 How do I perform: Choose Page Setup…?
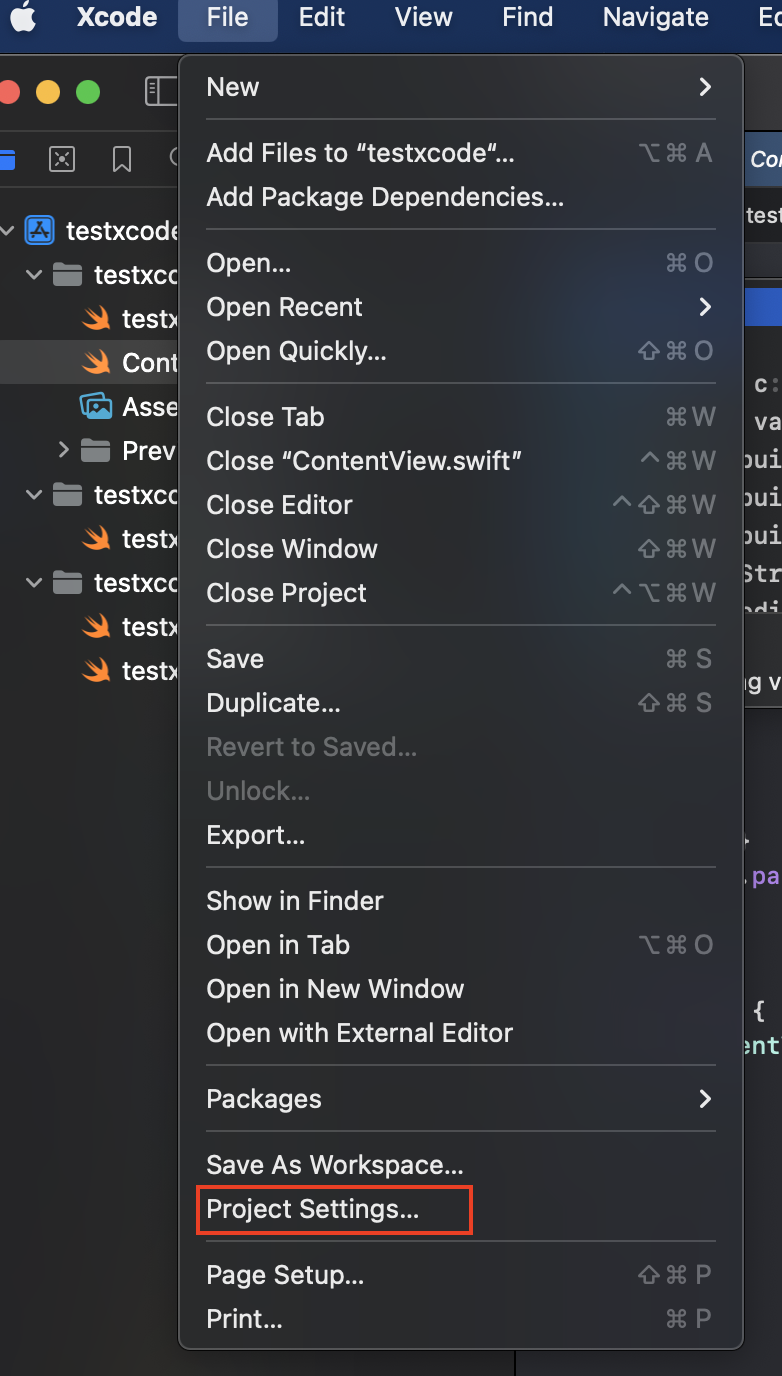tap(461, 1275)
